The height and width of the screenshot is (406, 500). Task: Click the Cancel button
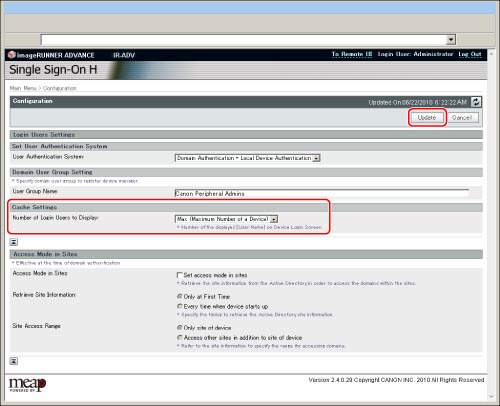(462, 118)
